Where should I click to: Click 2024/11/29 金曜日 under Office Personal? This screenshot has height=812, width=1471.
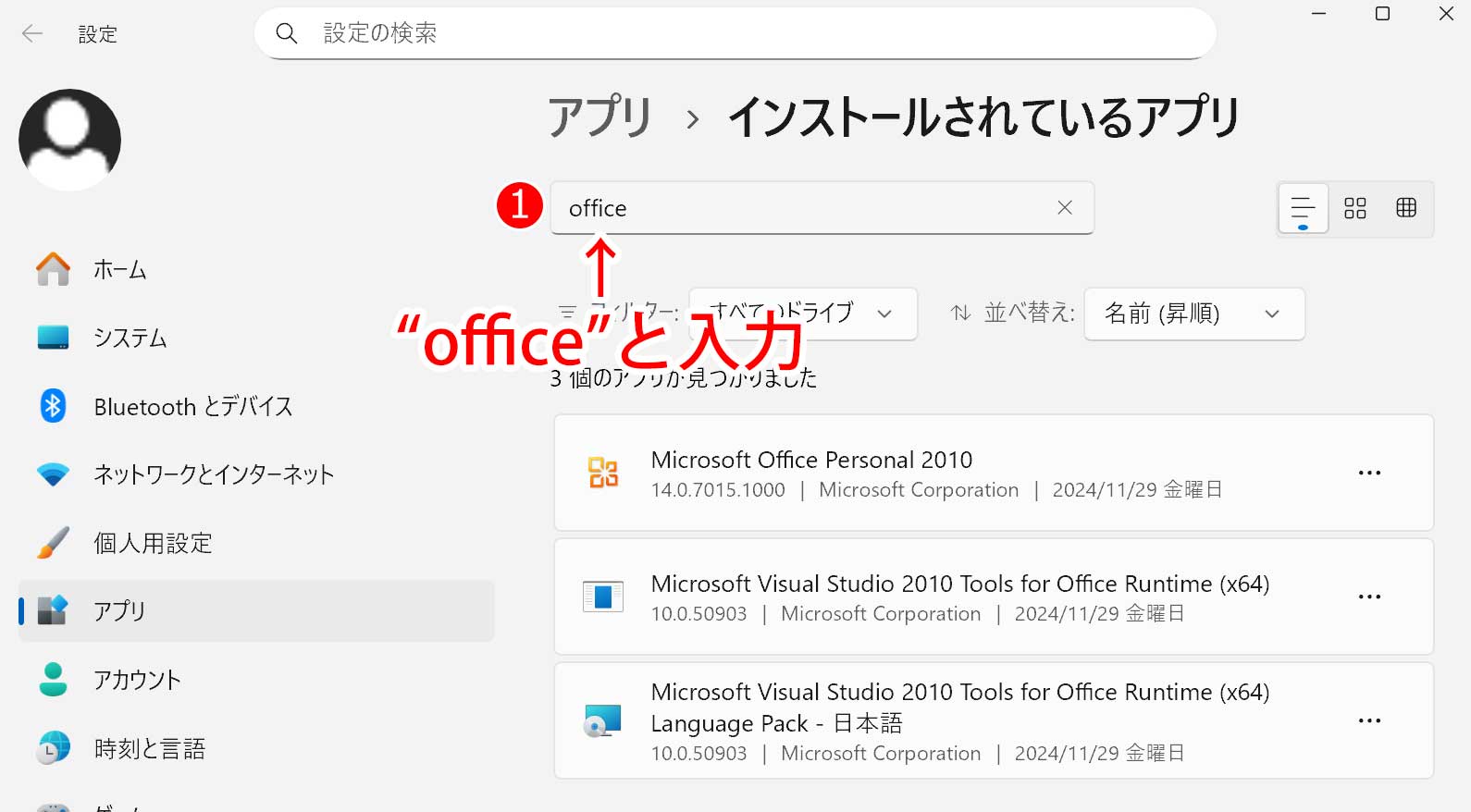(x=1137, y=490)
